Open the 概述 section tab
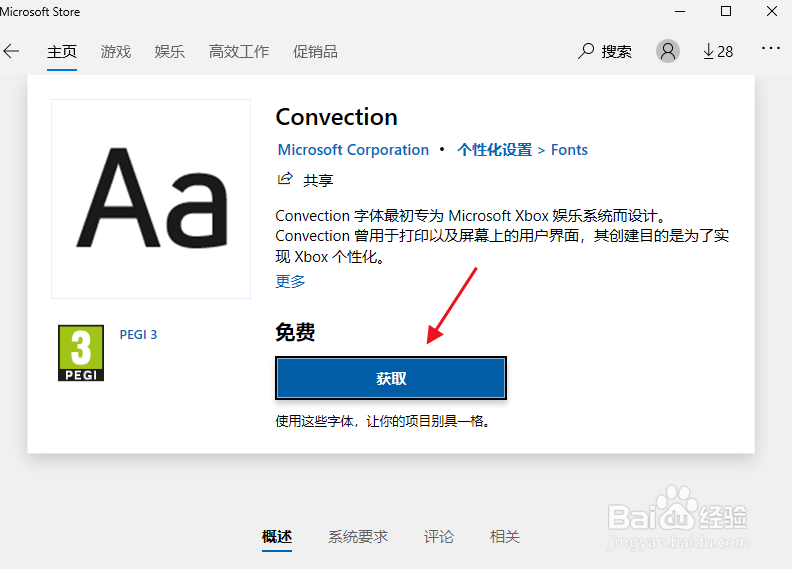792x569 pixels. (x=277, y=537)
